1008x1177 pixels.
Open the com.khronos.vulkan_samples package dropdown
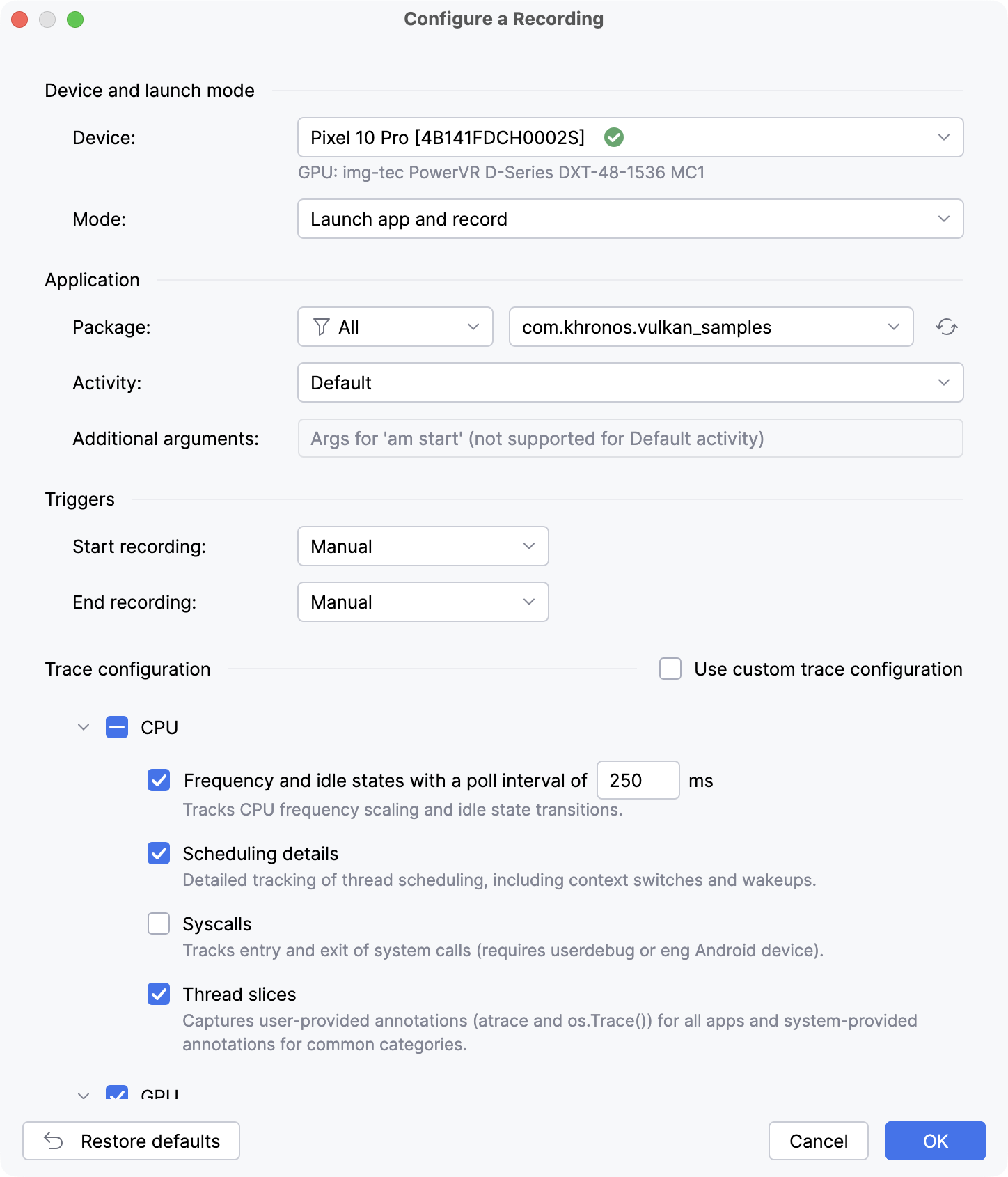point(711,327)
